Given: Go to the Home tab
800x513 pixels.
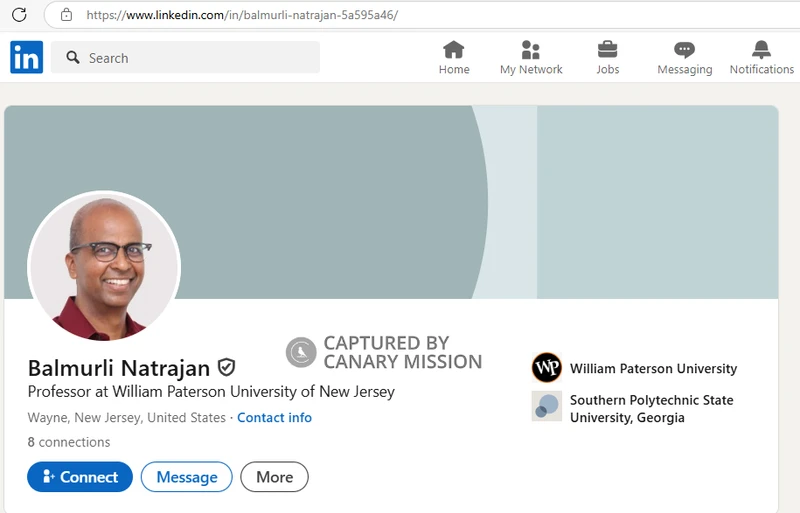Looking at the screenshot, I should click(454, 58).
